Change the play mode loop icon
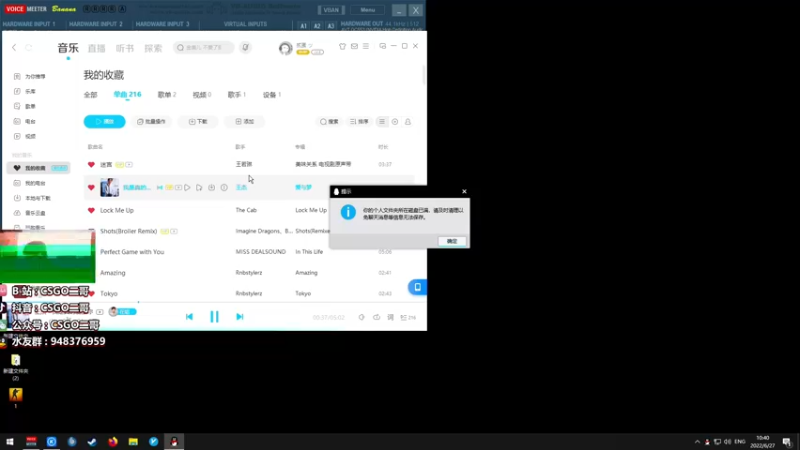 click(376, 317)
